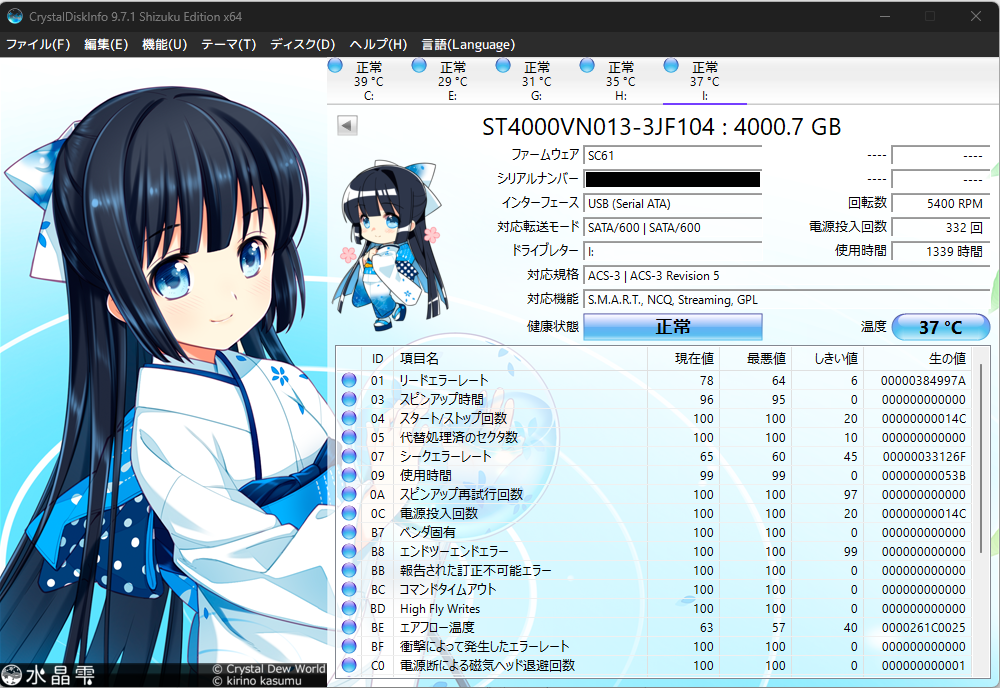The height and width of the screenshot is (688, 1000).
Task: Click the 現在値 column header
Action: coord(684,358)
